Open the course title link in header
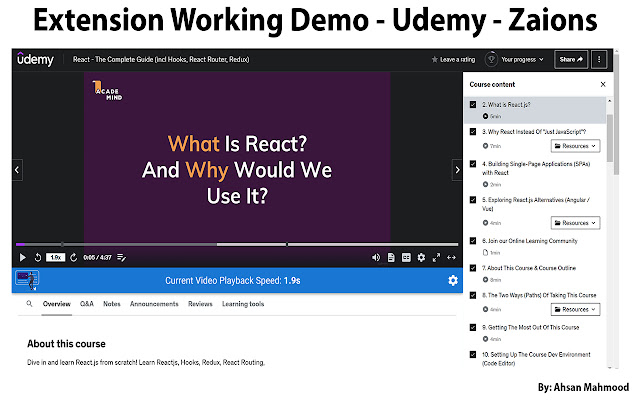This screenshot has height=400, width=640. pos(161,60)
